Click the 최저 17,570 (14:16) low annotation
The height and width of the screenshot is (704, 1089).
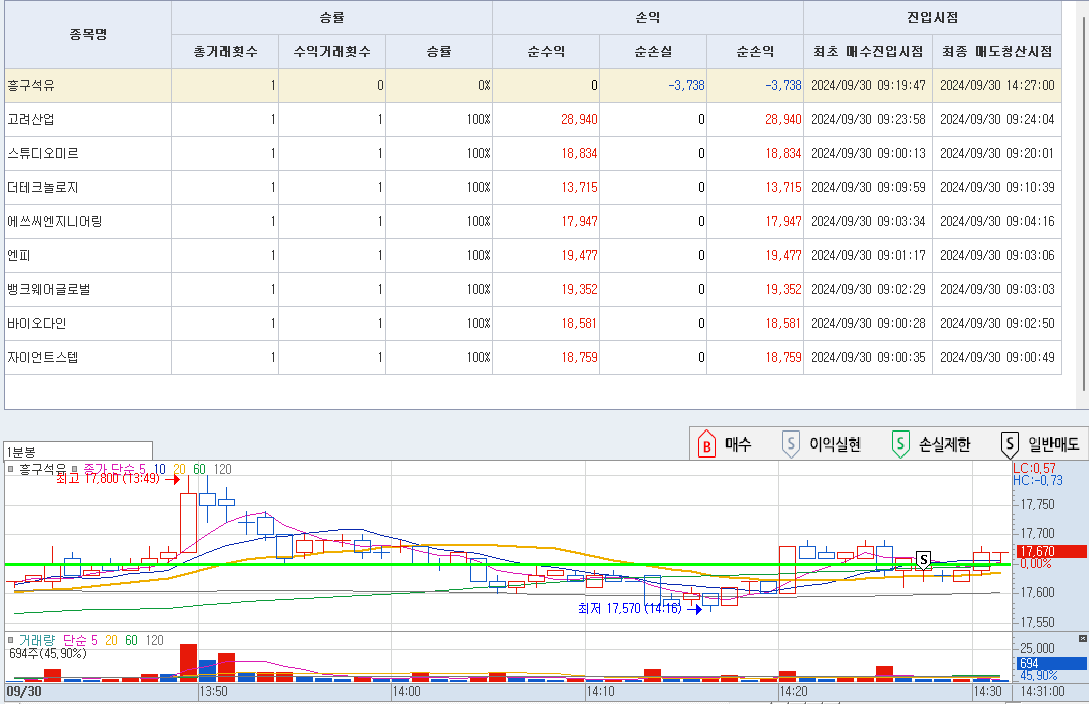coord(630,609)
